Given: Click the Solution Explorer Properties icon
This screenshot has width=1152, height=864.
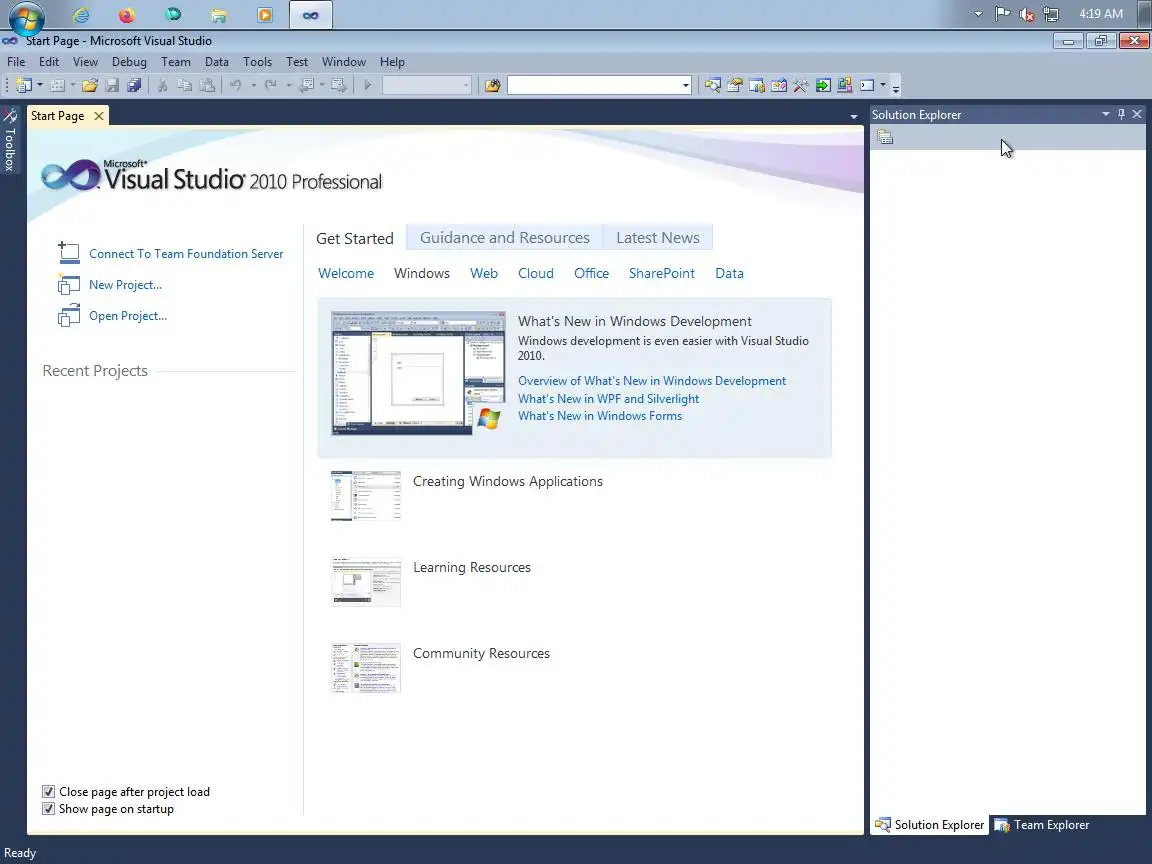Looking at the screenshot, I should point(885,137).
